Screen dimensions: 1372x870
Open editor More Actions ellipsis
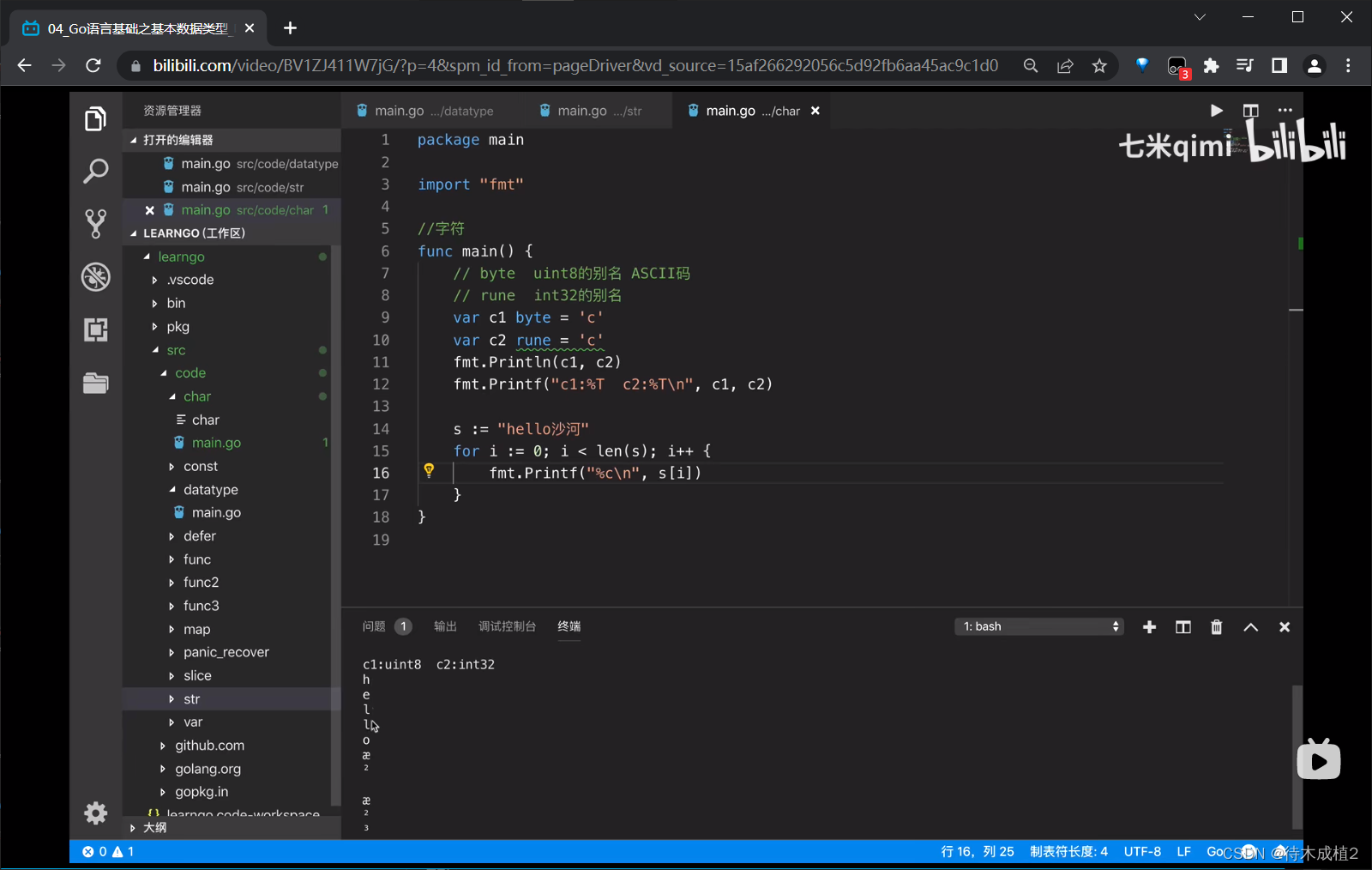coord(1285,111)
